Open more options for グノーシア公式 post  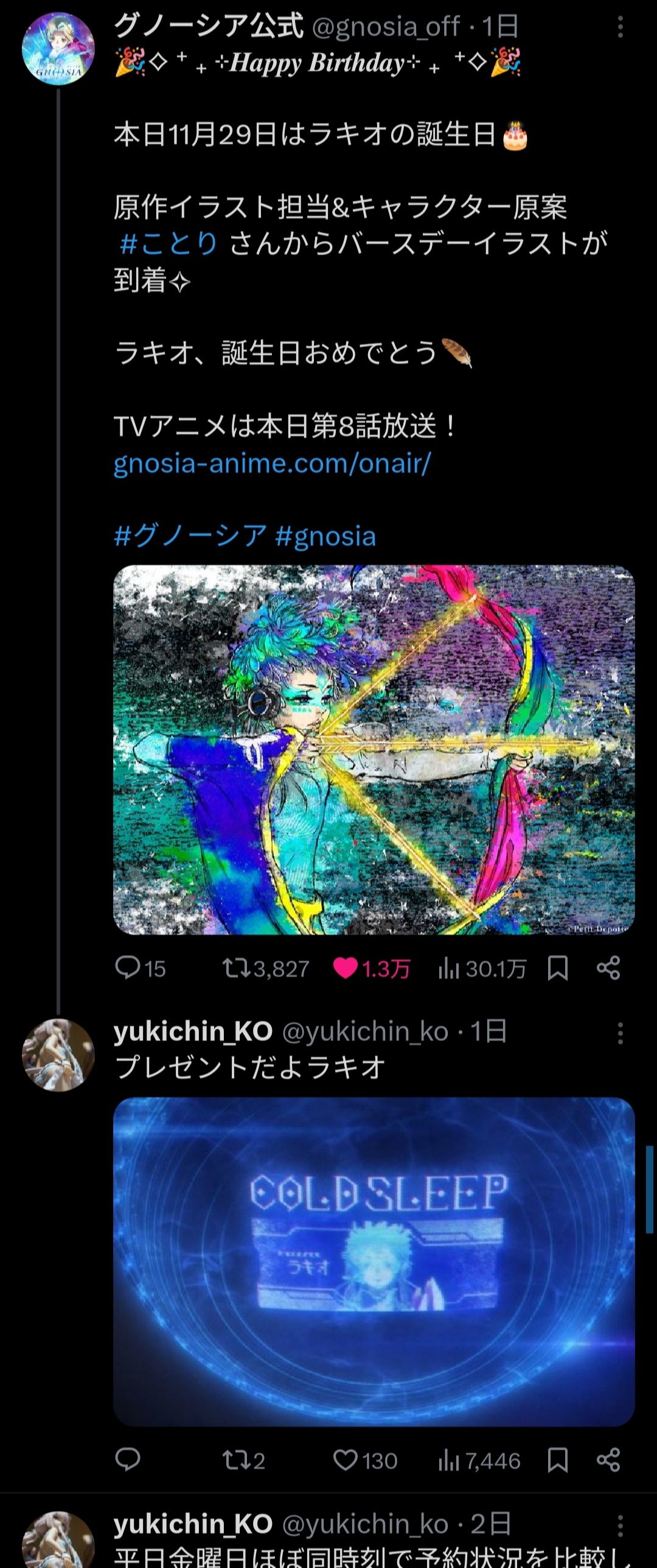[620, 27]
